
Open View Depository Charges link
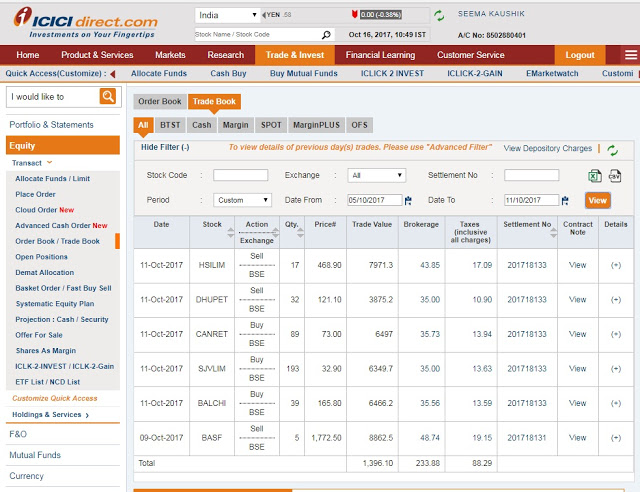click(x=547, y=148)
